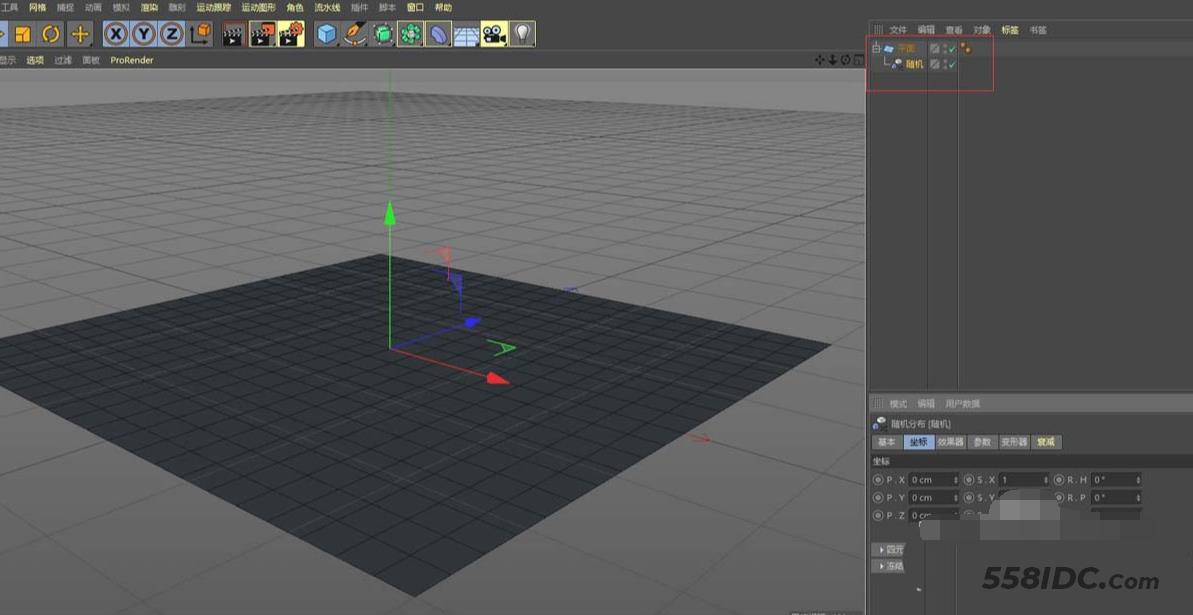Viewport: 1193px width, 615px height.
Task: Switch to the 基本 tab
Action: (x=886, y=442)
